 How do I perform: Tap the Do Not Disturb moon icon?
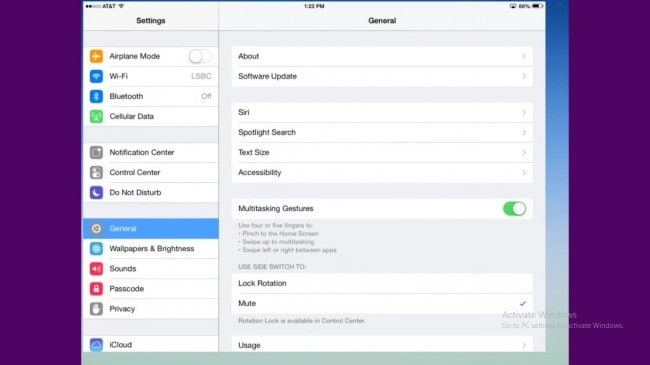96,192
